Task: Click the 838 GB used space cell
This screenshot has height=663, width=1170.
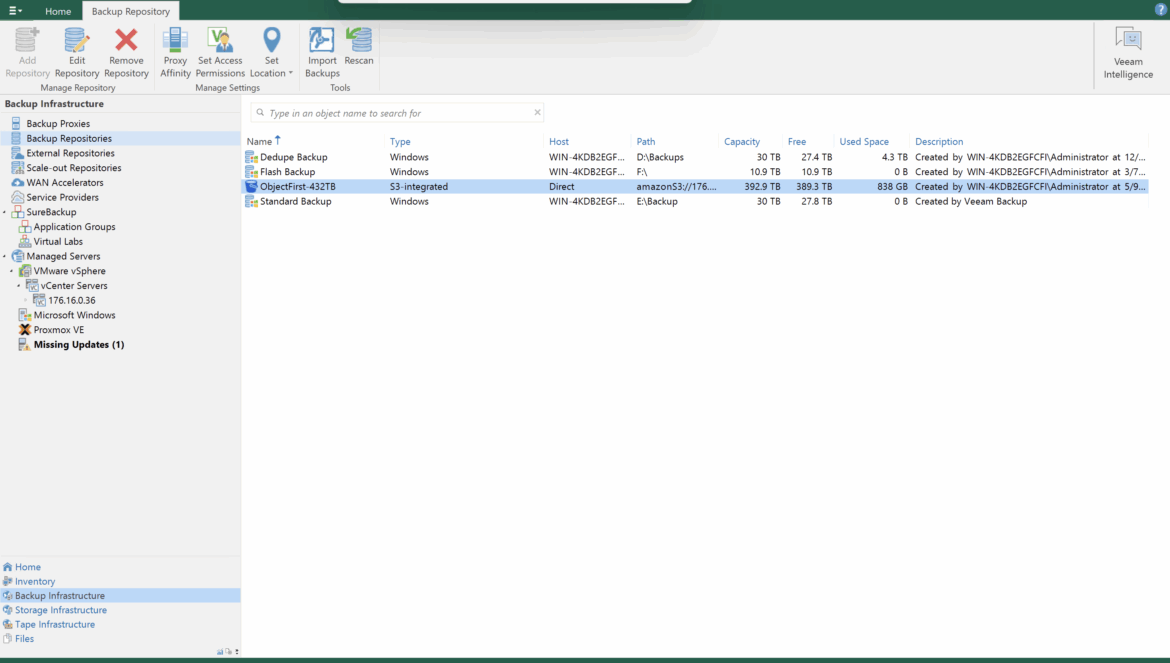Action: pyautogui.click(x=892, y=186)
